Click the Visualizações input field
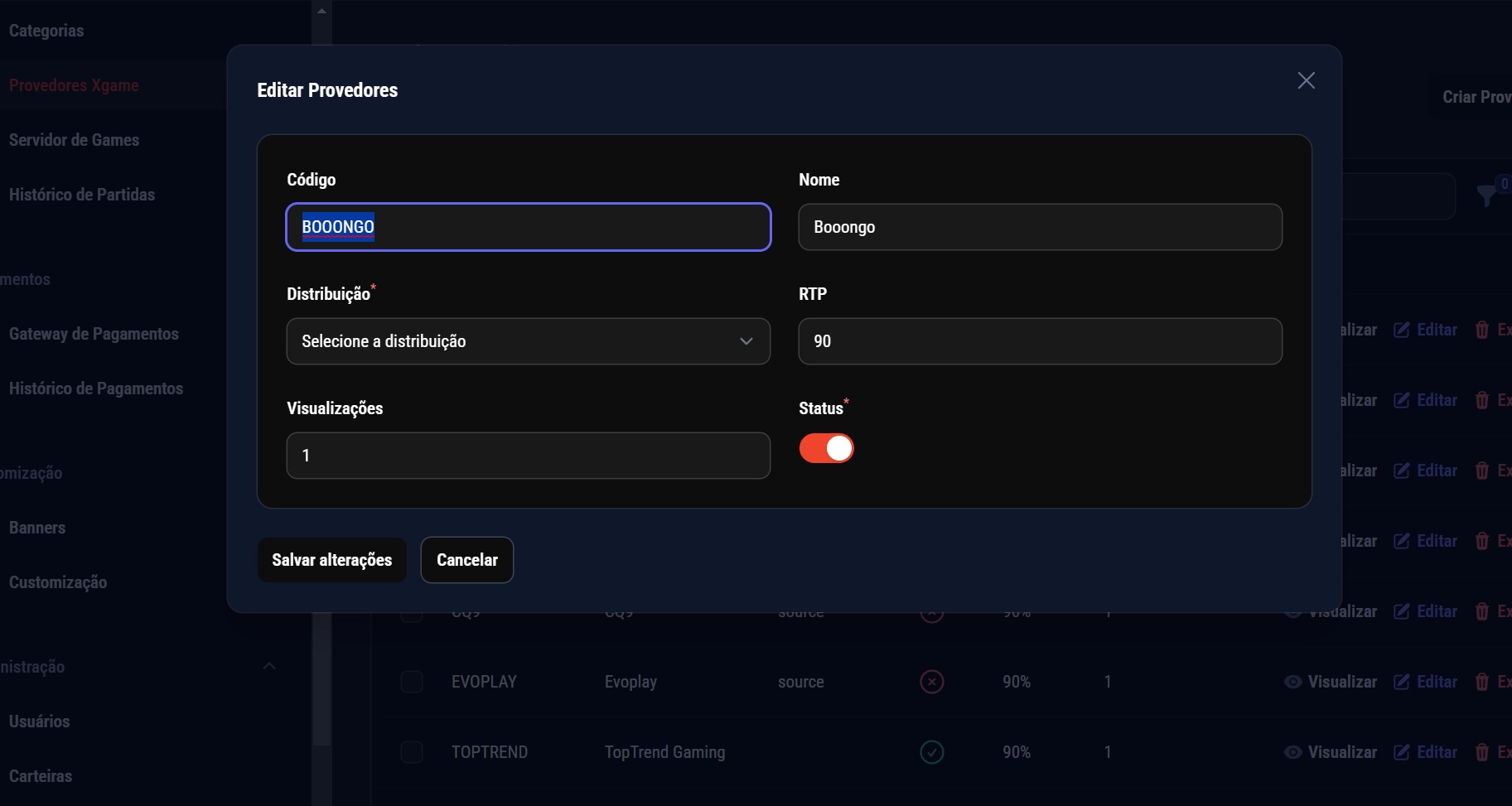The height and width of the screenshot is (806, 1512). pyautogui.click(x=529, y=456)
